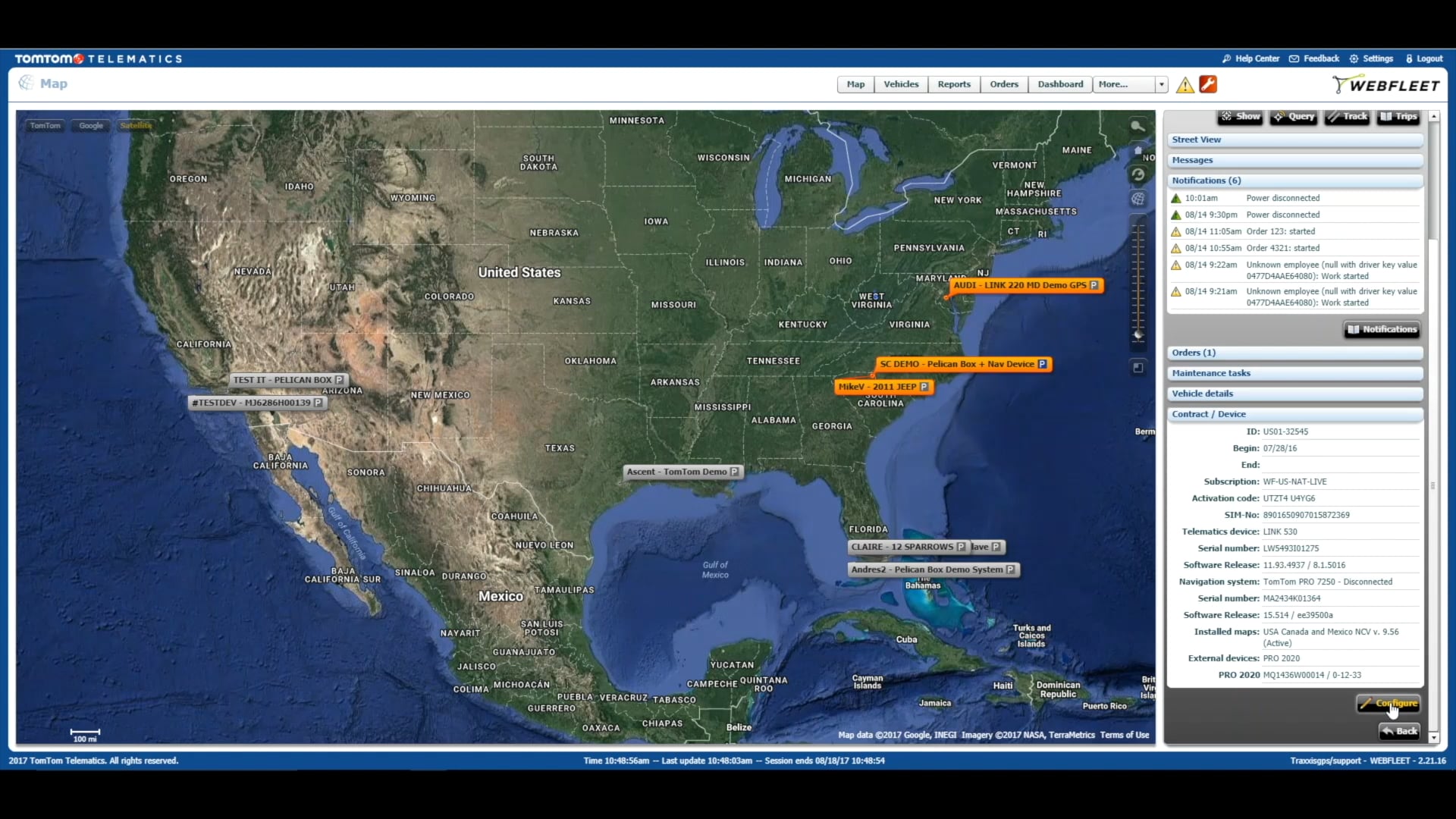Click the WEBFLEET logo
Screen dimensions: 1456x819
click(x=1386, y=85)
